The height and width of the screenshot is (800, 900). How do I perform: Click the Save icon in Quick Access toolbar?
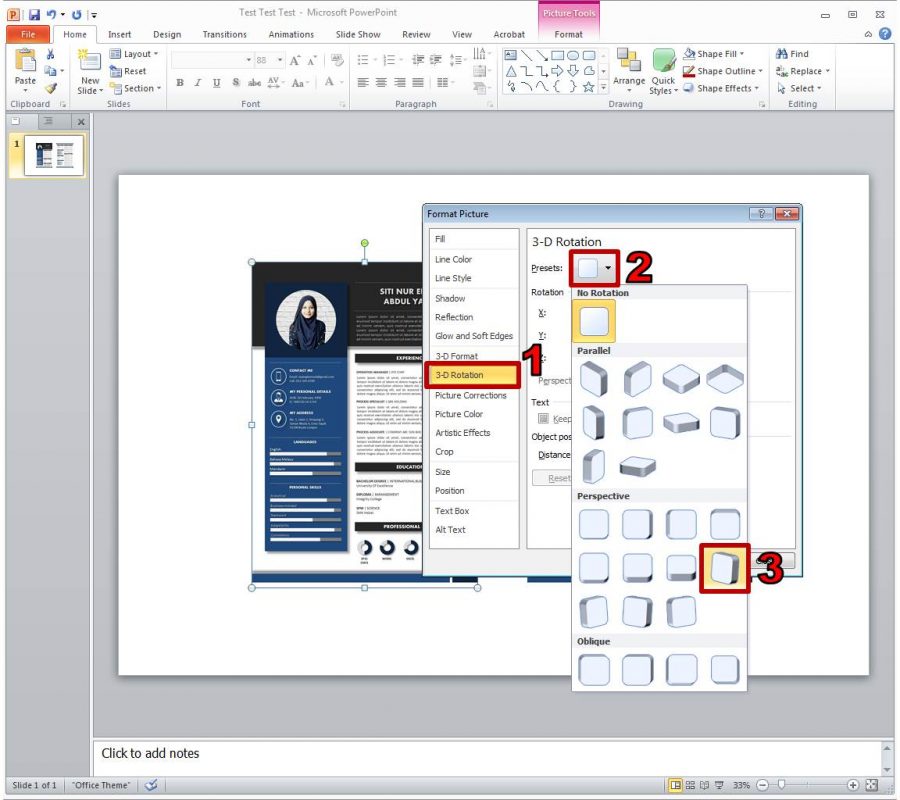(x=34, y=14)
